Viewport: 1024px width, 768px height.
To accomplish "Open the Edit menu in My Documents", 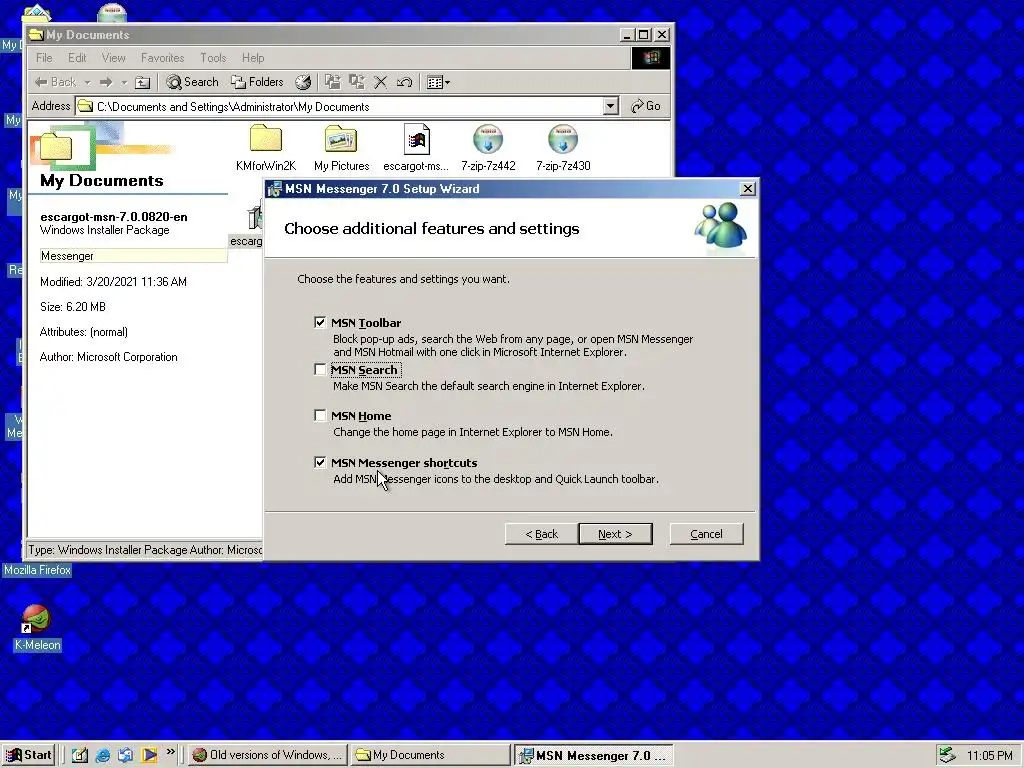I will (77, 57).
